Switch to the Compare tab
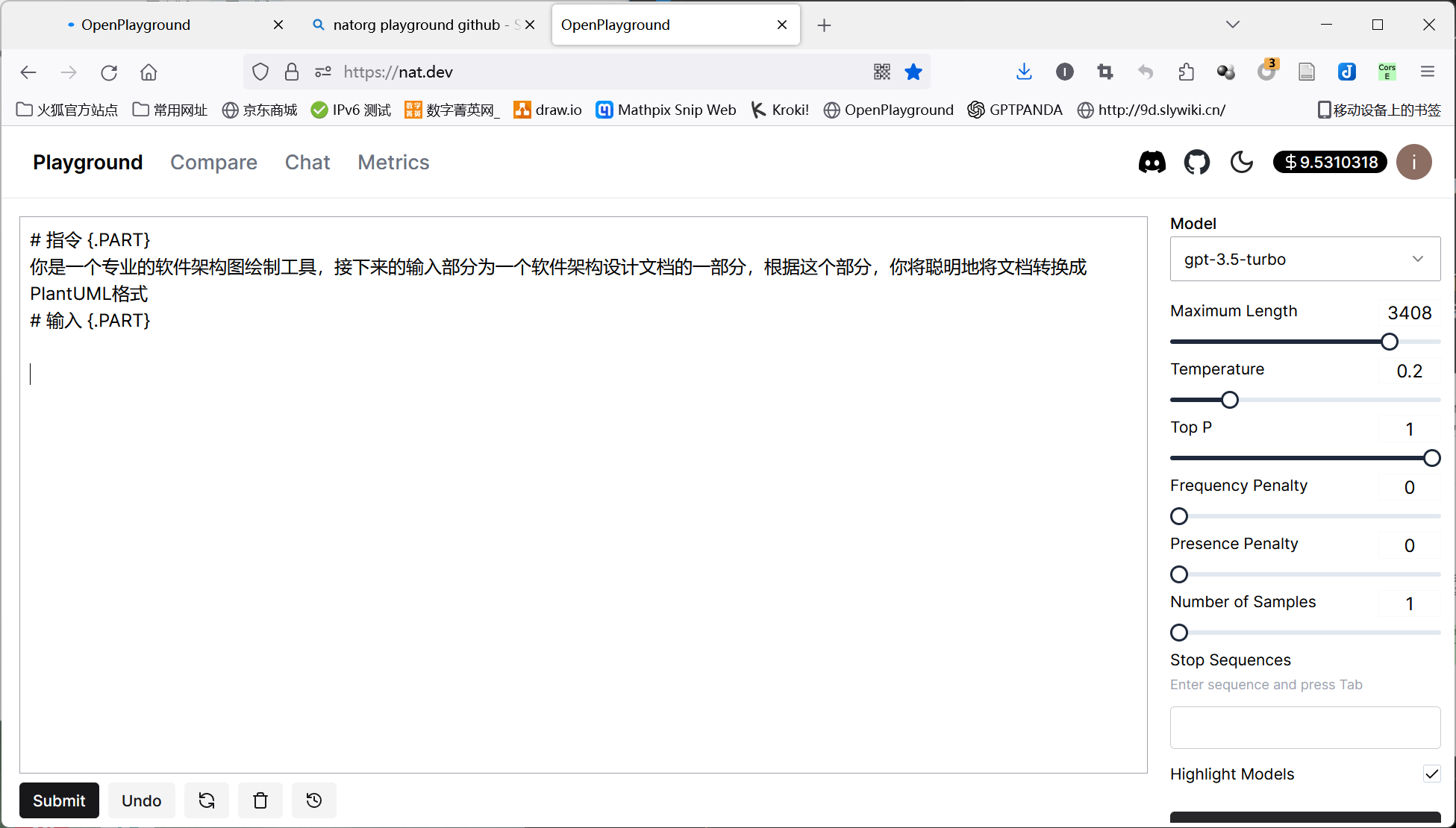The image size is (1456, 828). [x=213, y=162]
